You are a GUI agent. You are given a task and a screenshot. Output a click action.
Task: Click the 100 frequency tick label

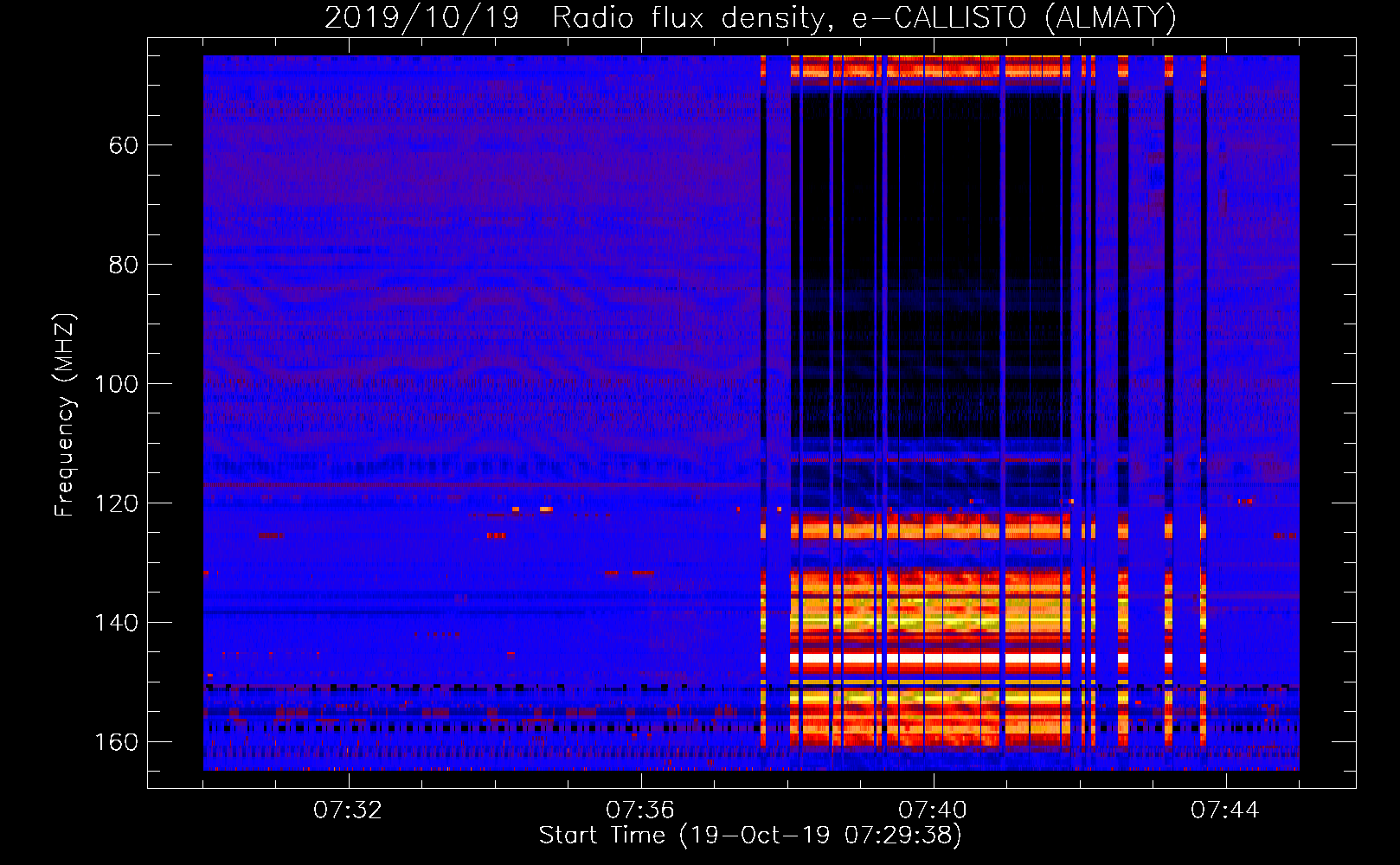pos(116,384)
